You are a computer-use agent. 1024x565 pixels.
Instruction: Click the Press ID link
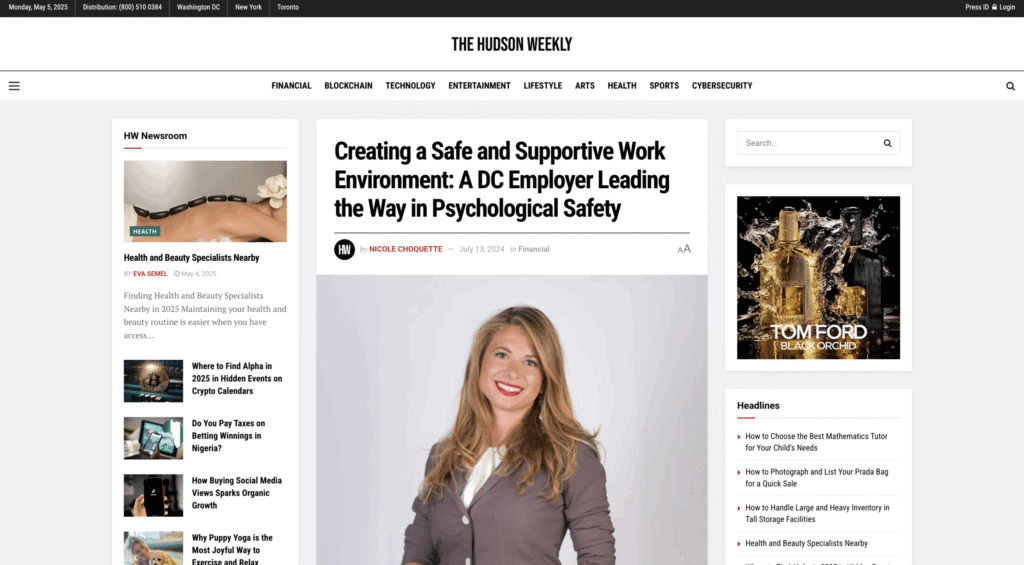tap(976, 7)
